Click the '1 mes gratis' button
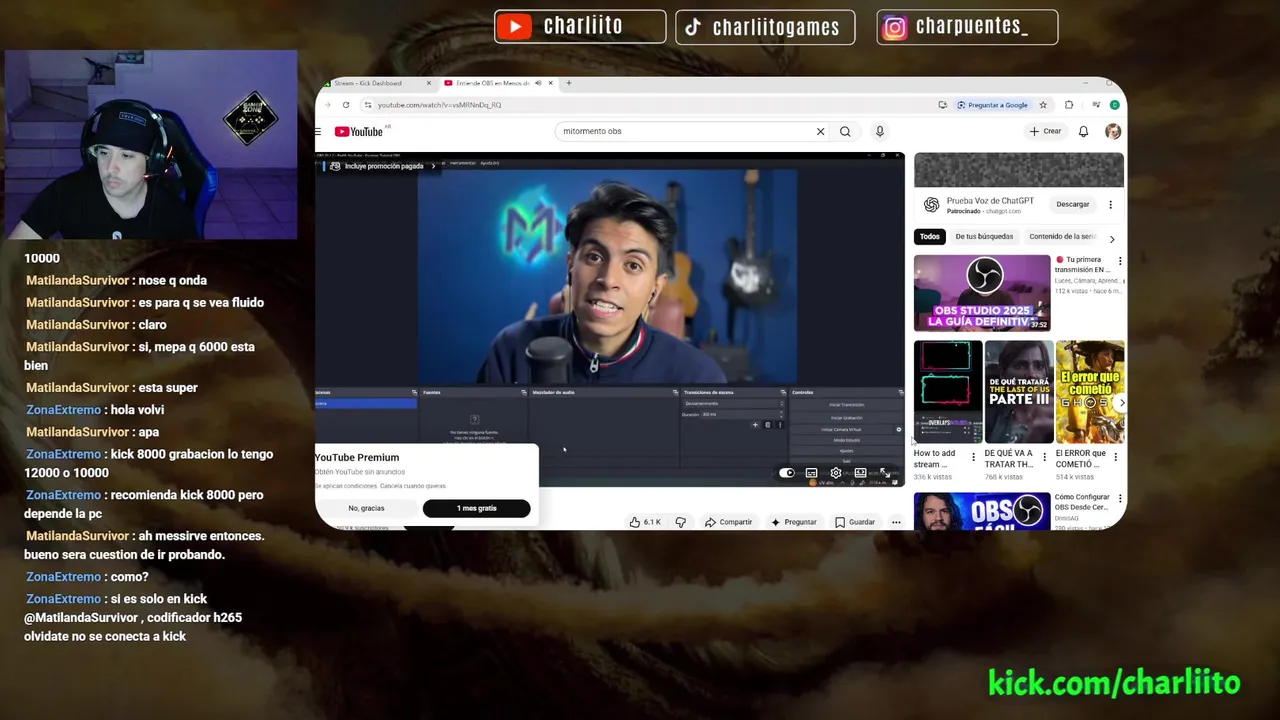 (476, 508)
